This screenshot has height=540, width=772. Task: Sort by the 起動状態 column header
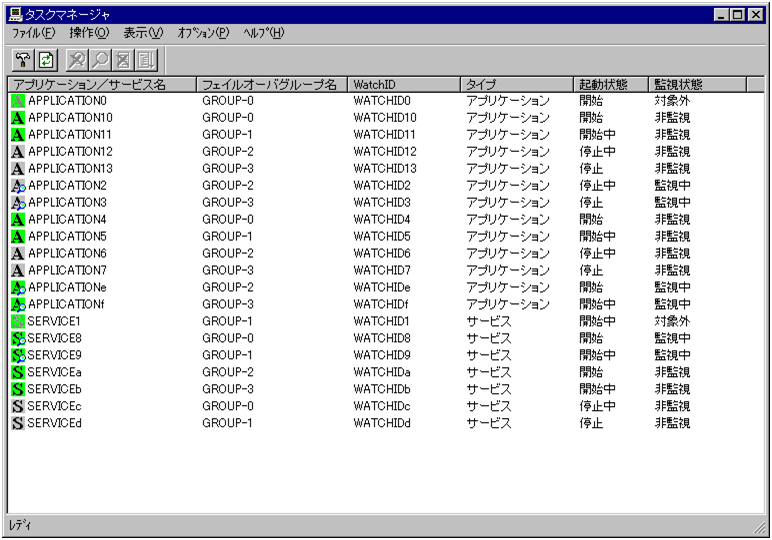(x=610, y=85)
